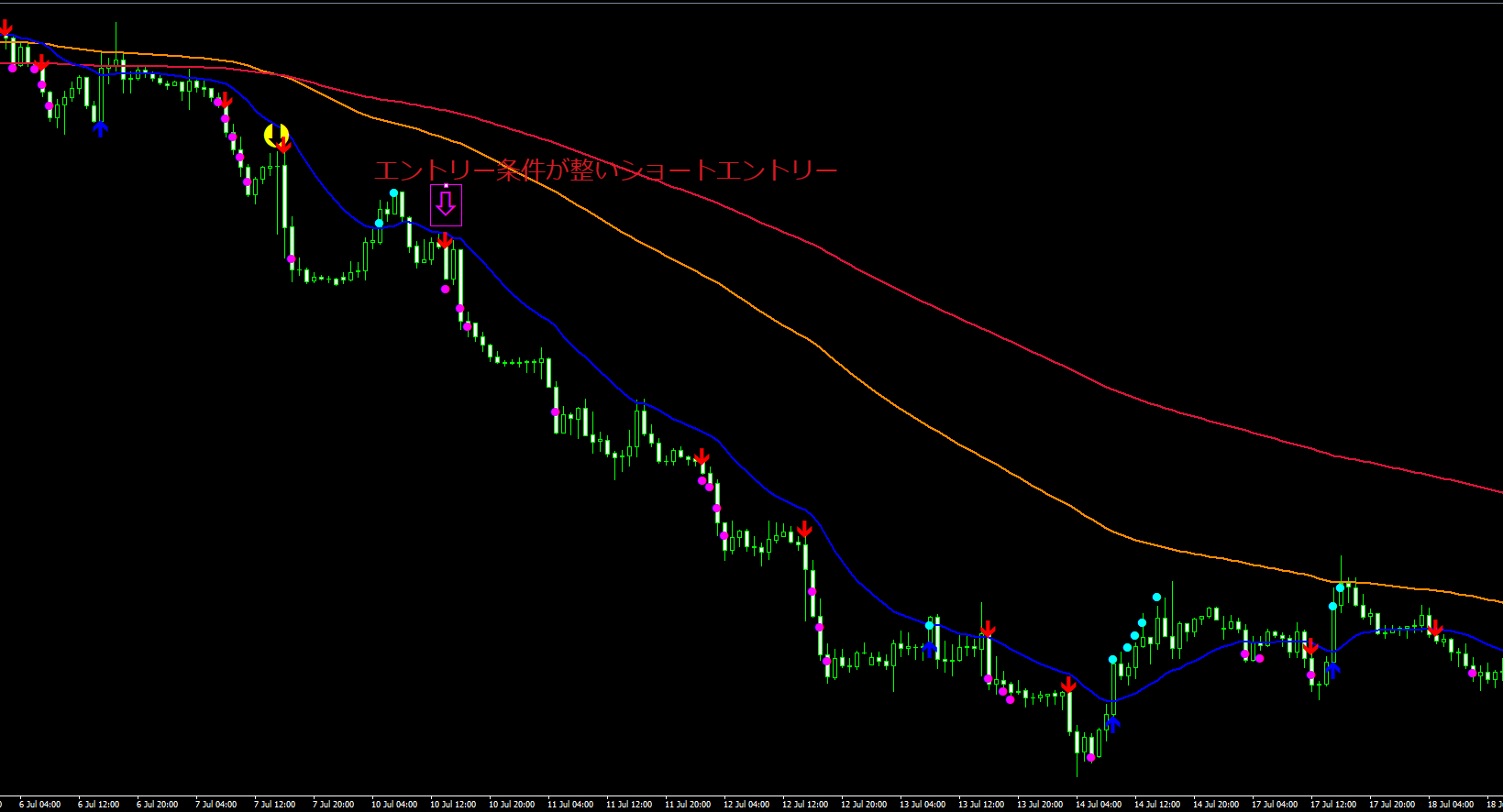Click the "11 Jul 20:00" time axis label
This screenshot has width=1503, height=812.
[x=688, y=805]
